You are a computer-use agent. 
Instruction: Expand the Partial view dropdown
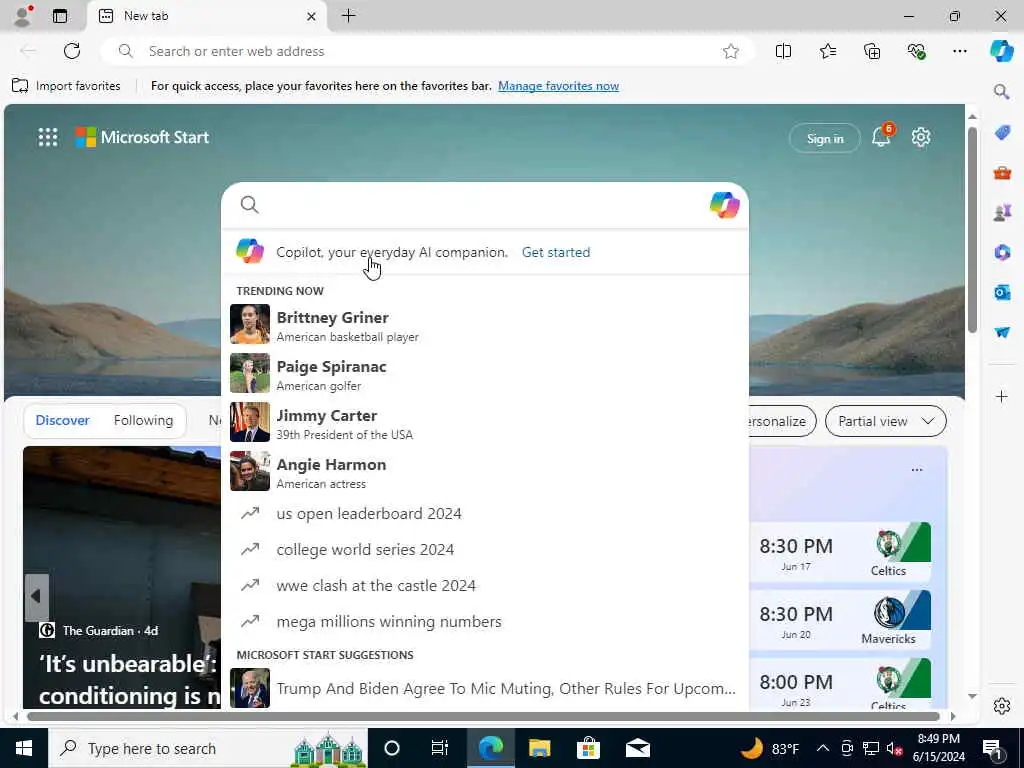(886, 421)
